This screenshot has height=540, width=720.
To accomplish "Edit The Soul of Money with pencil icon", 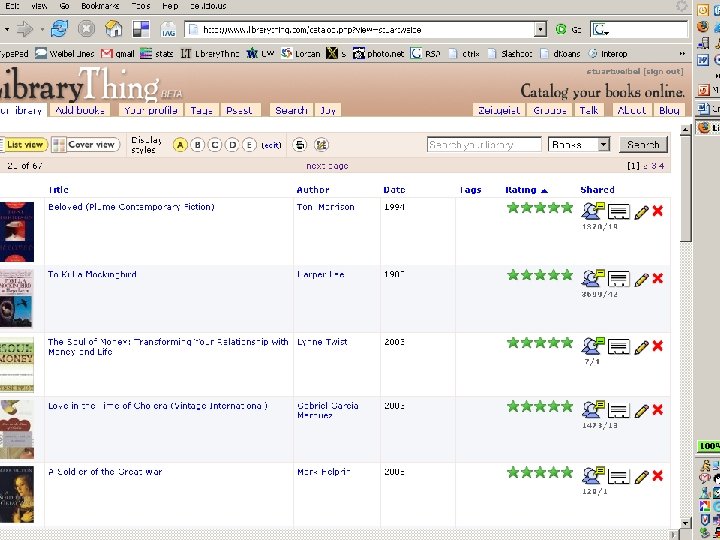I will coord(641,347).
